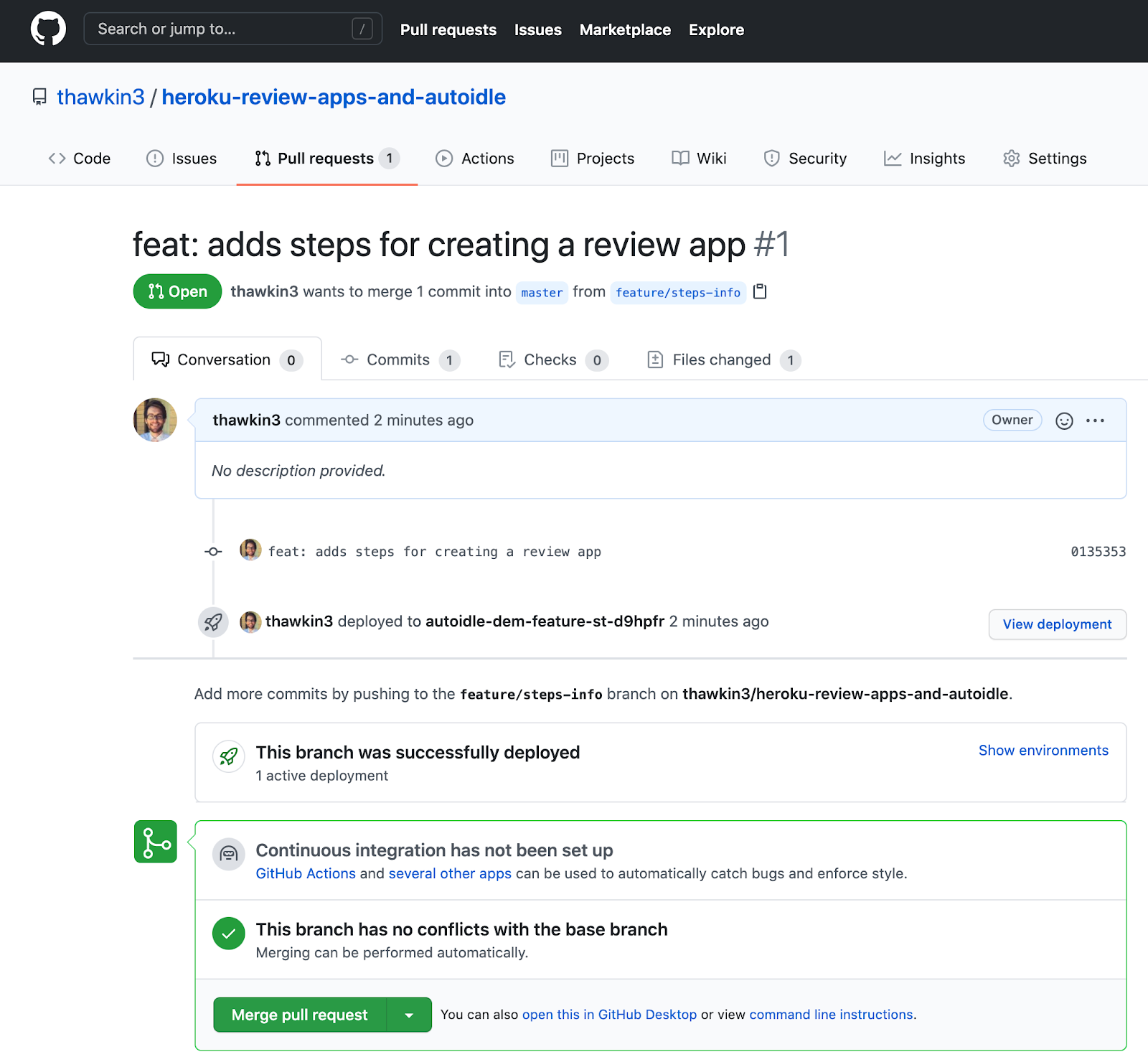Open the Security tab
1148x1062 pixels.
(x=806, y=159)
